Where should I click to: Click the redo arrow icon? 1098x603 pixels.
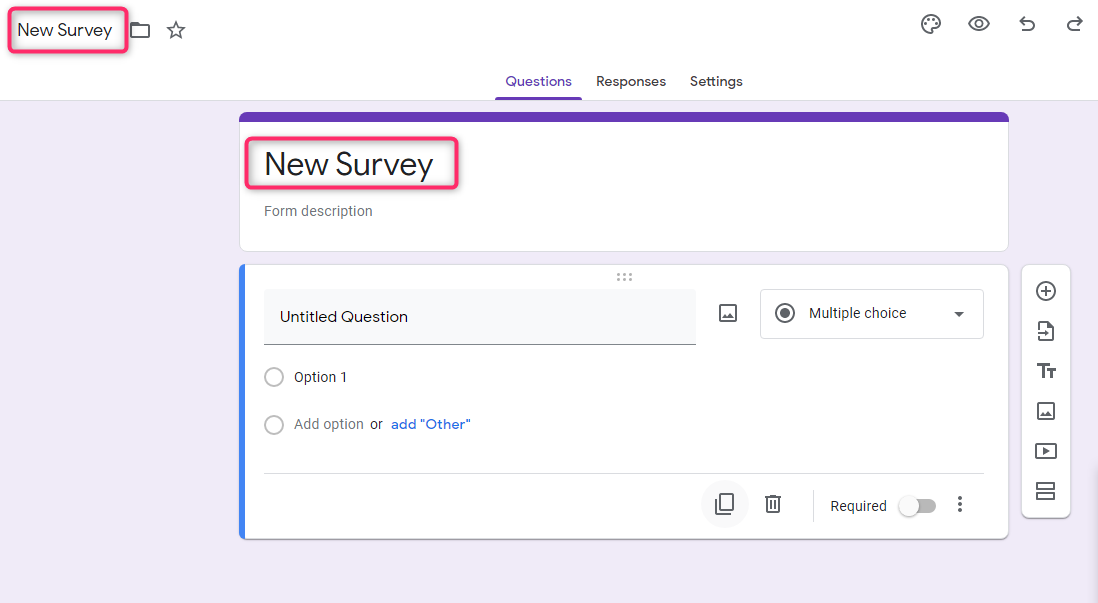point(1074,25)
